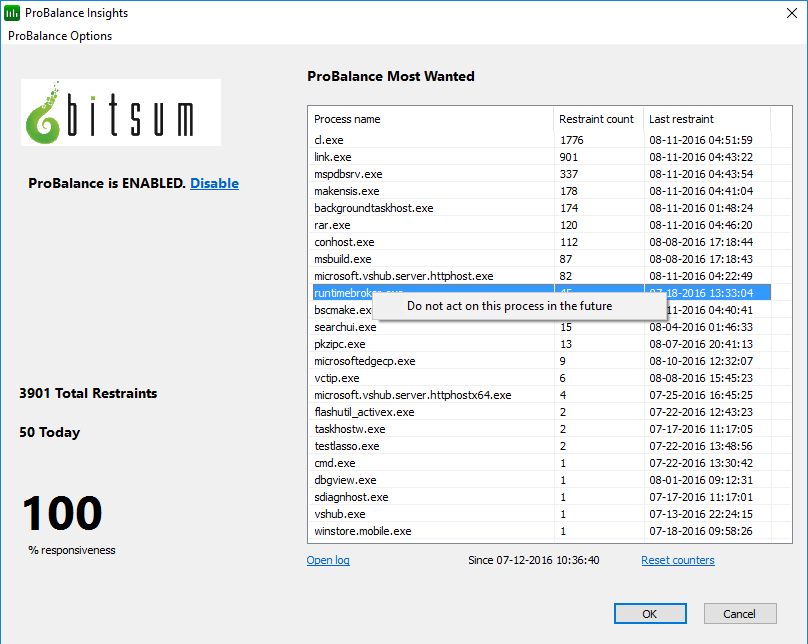The height and width of the screenshot is (644, 808).
Task: Confirm settings with the OK button
Action: point(650,613)
